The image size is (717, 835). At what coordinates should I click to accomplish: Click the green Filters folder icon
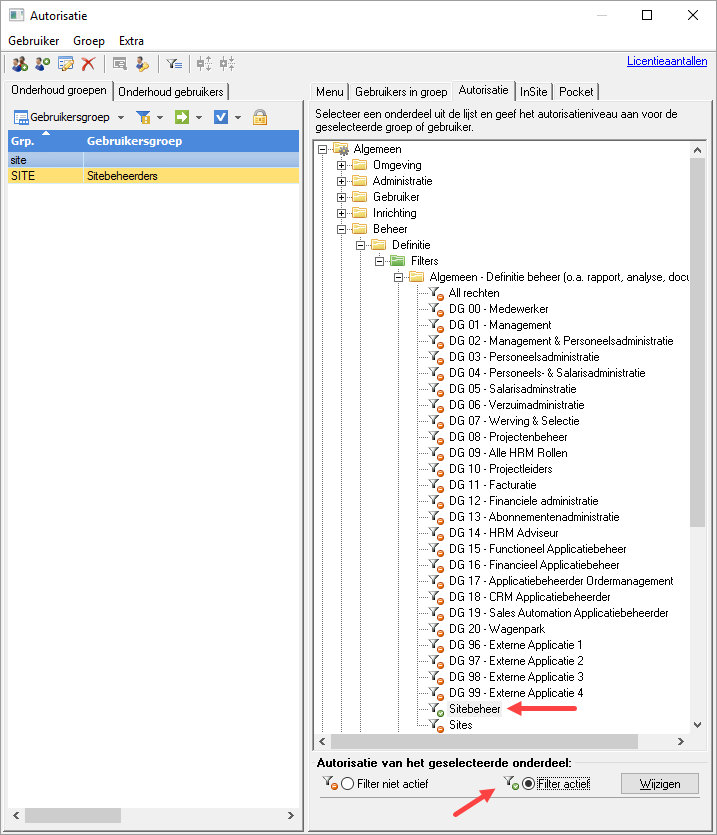(397, 261)
